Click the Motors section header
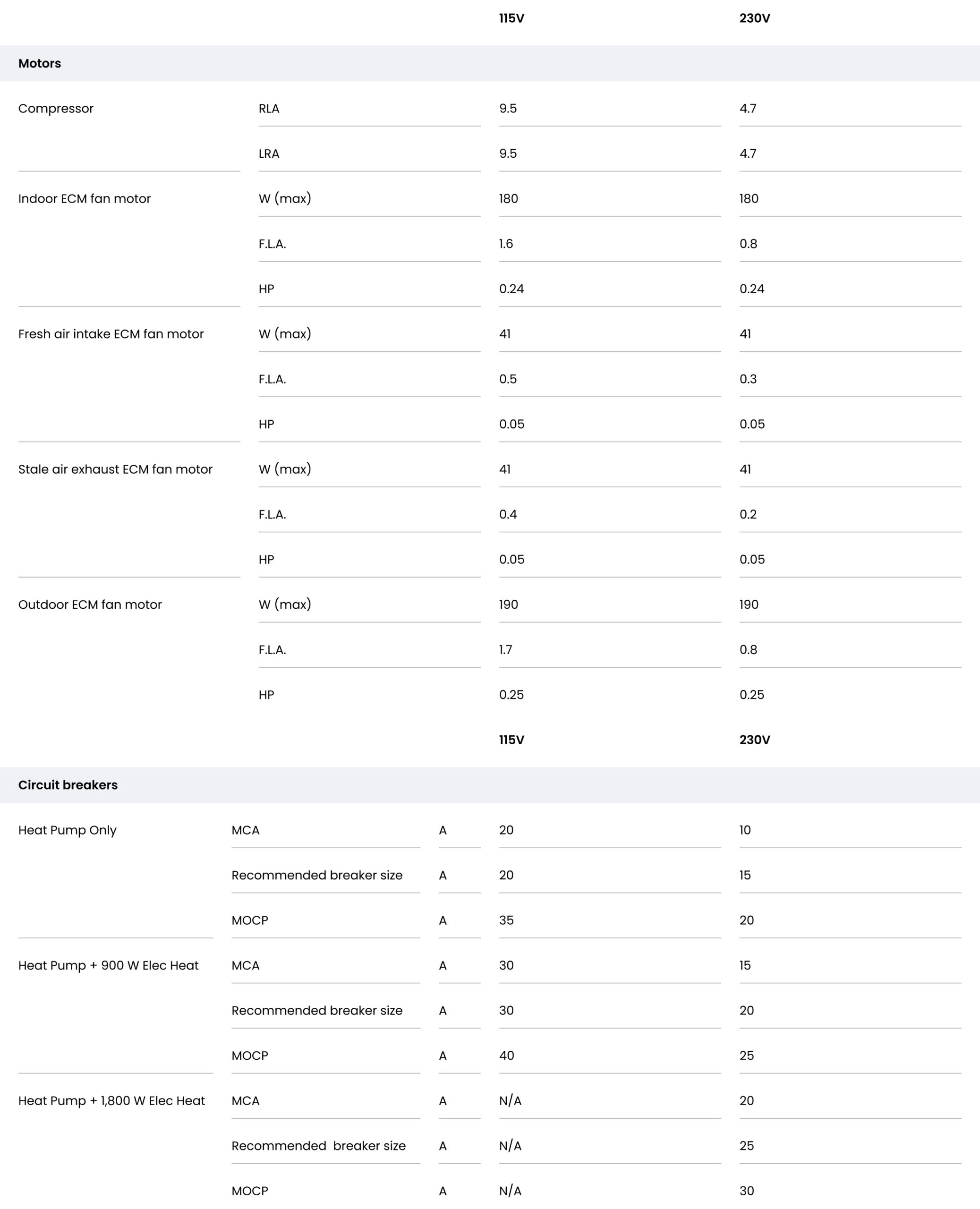 point(40,63)
